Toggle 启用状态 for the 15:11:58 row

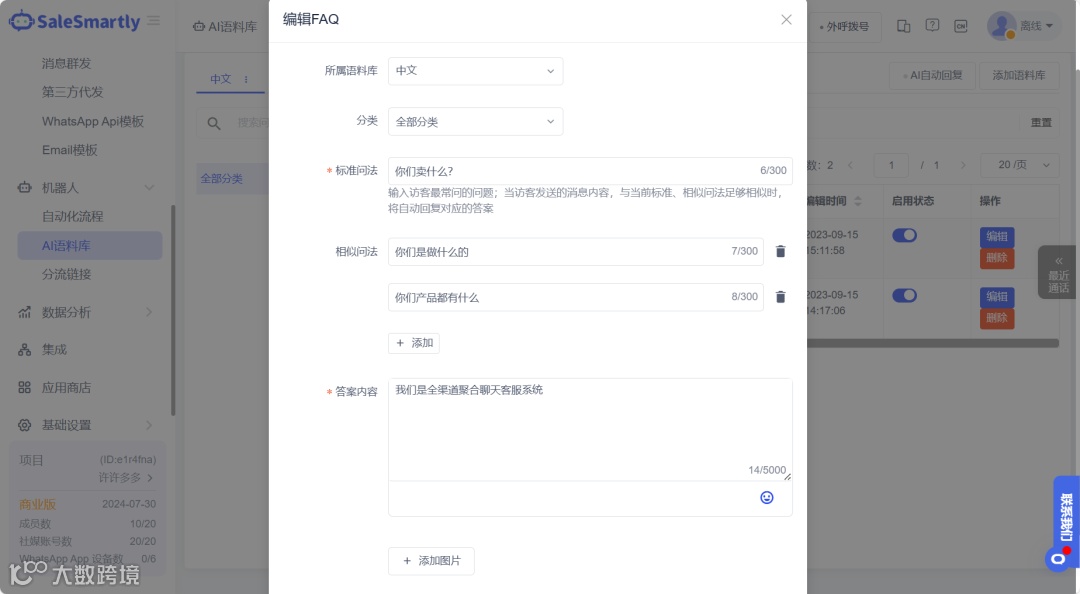point(904,235)
